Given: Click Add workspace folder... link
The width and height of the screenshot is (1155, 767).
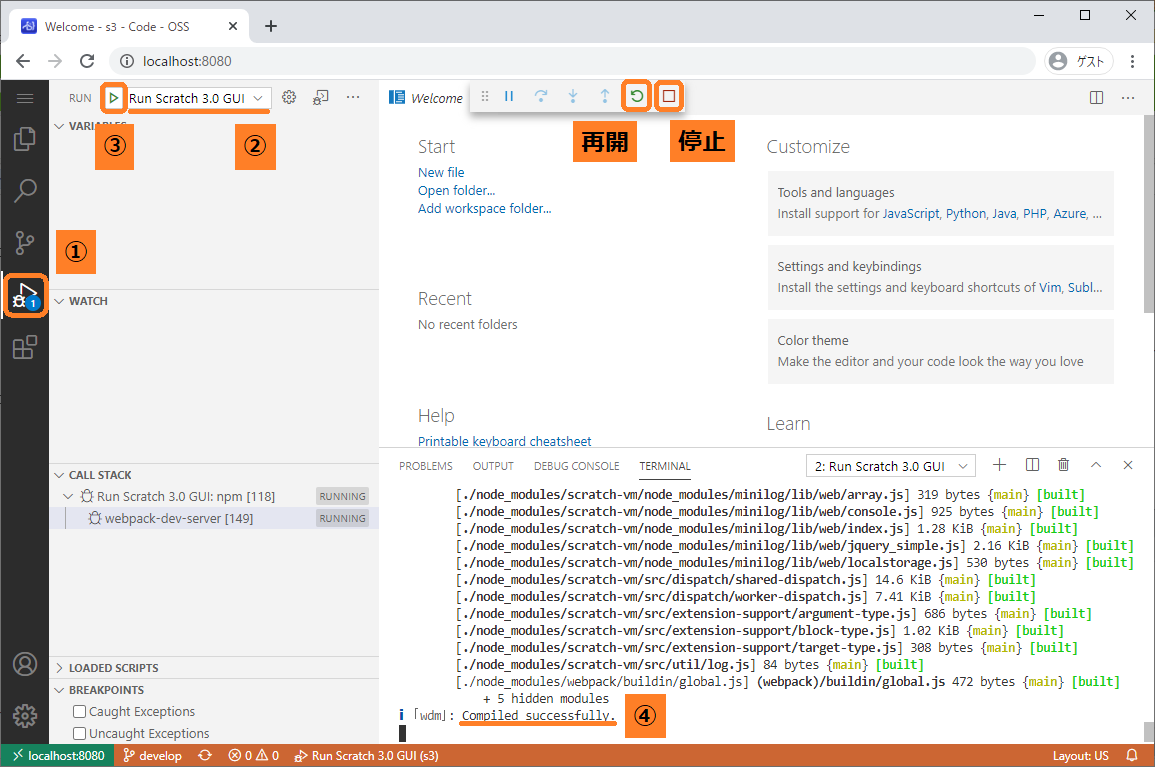Looking at the screenshot, I should point(485,209).
